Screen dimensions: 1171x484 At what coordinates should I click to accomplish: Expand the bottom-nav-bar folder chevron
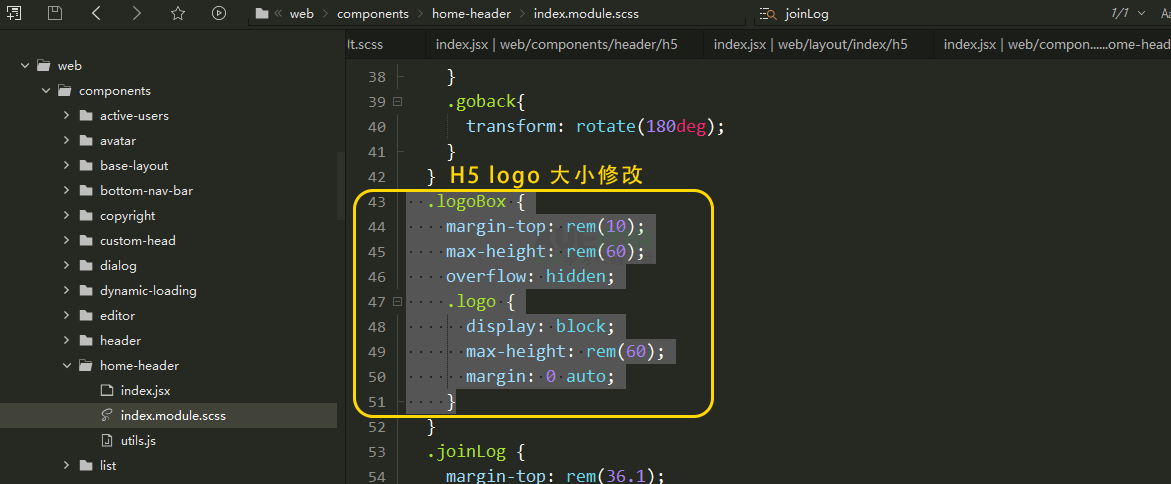tap(66, 190)
